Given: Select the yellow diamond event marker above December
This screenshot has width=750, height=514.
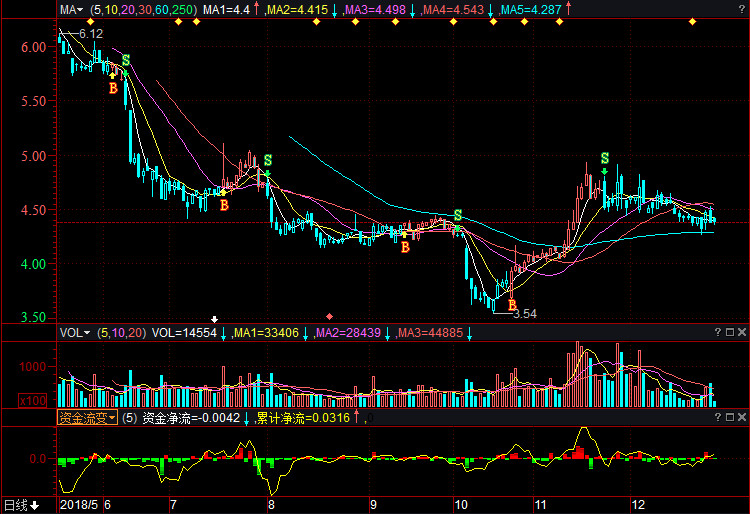Looking at the screenshot, I should pos(692,22).
